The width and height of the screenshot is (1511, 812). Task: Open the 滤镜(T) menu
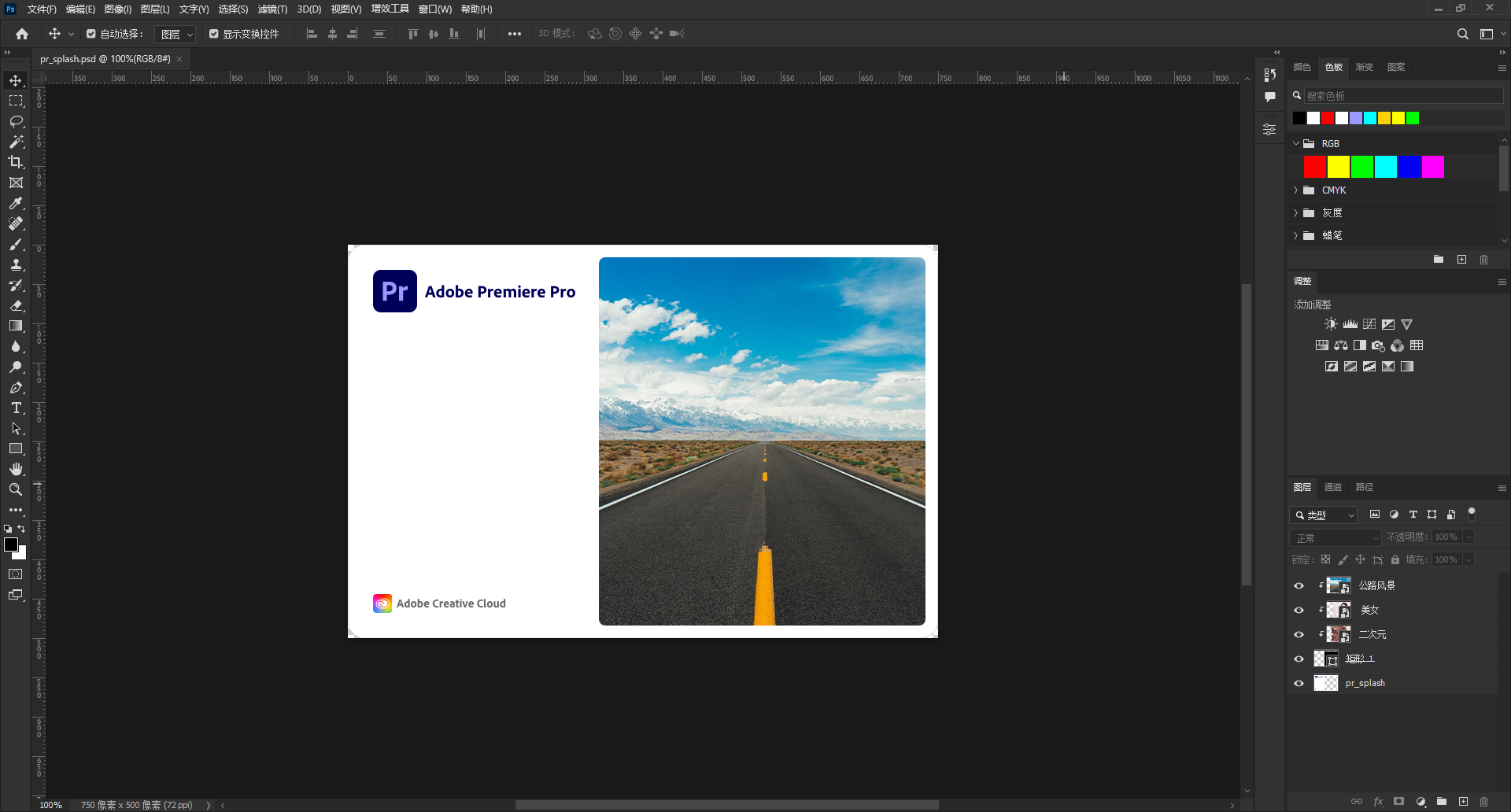pyautogui.click(x=272, y=9)
